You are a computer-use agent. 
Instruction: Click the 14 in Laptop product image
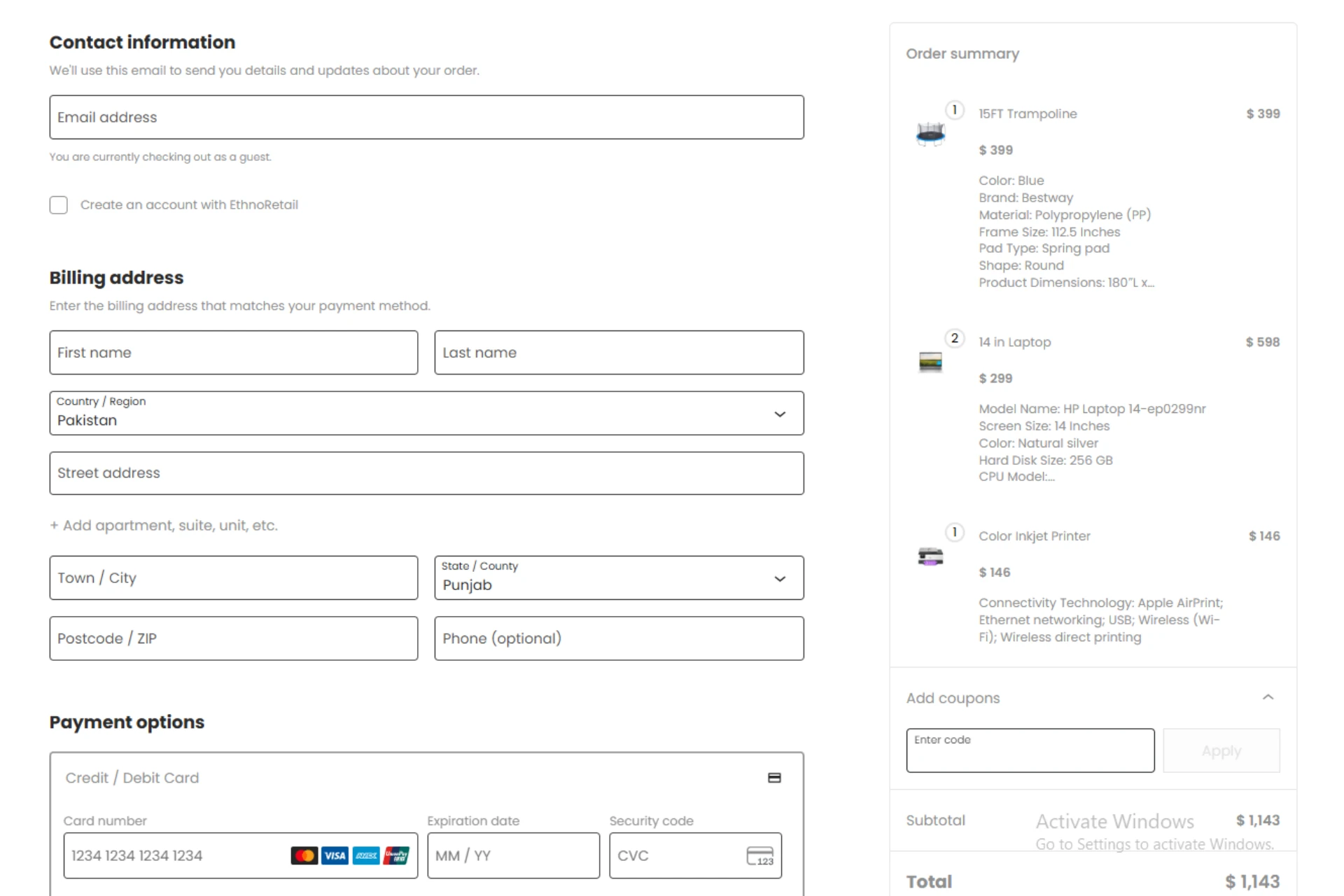tap(930, 362)
